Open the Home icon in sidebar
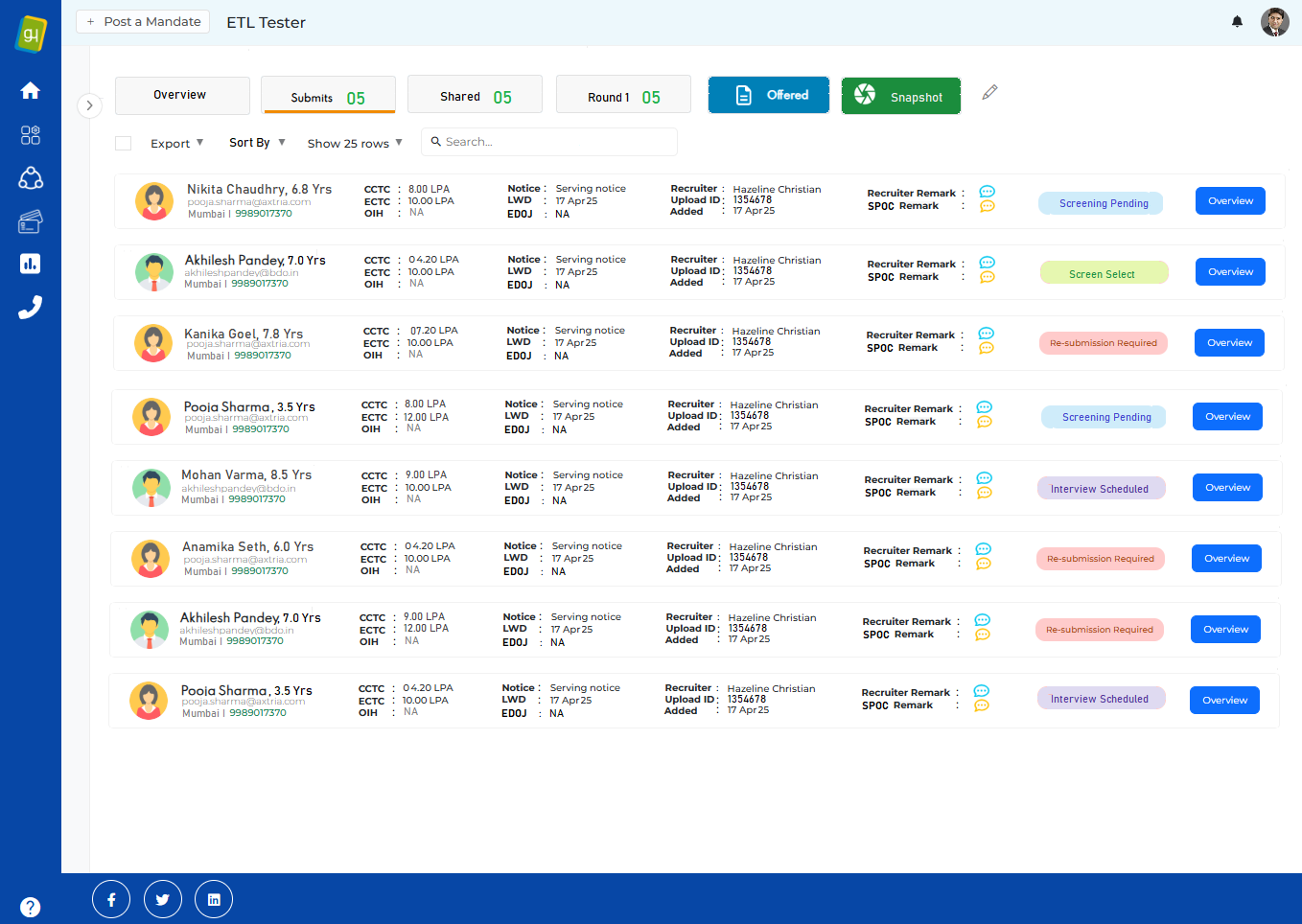The width and height of the screenshot is (1302, 924). 31,90
